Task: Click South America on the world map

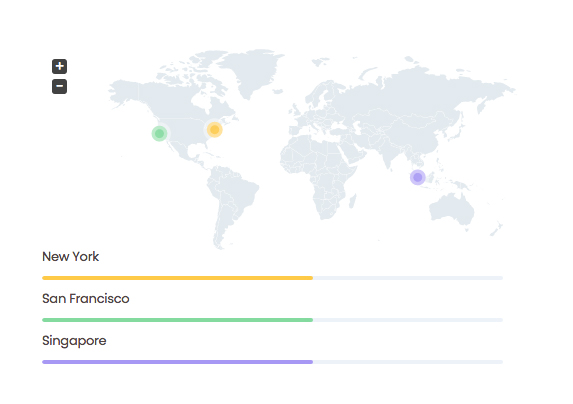Action: tap(230, 199)
